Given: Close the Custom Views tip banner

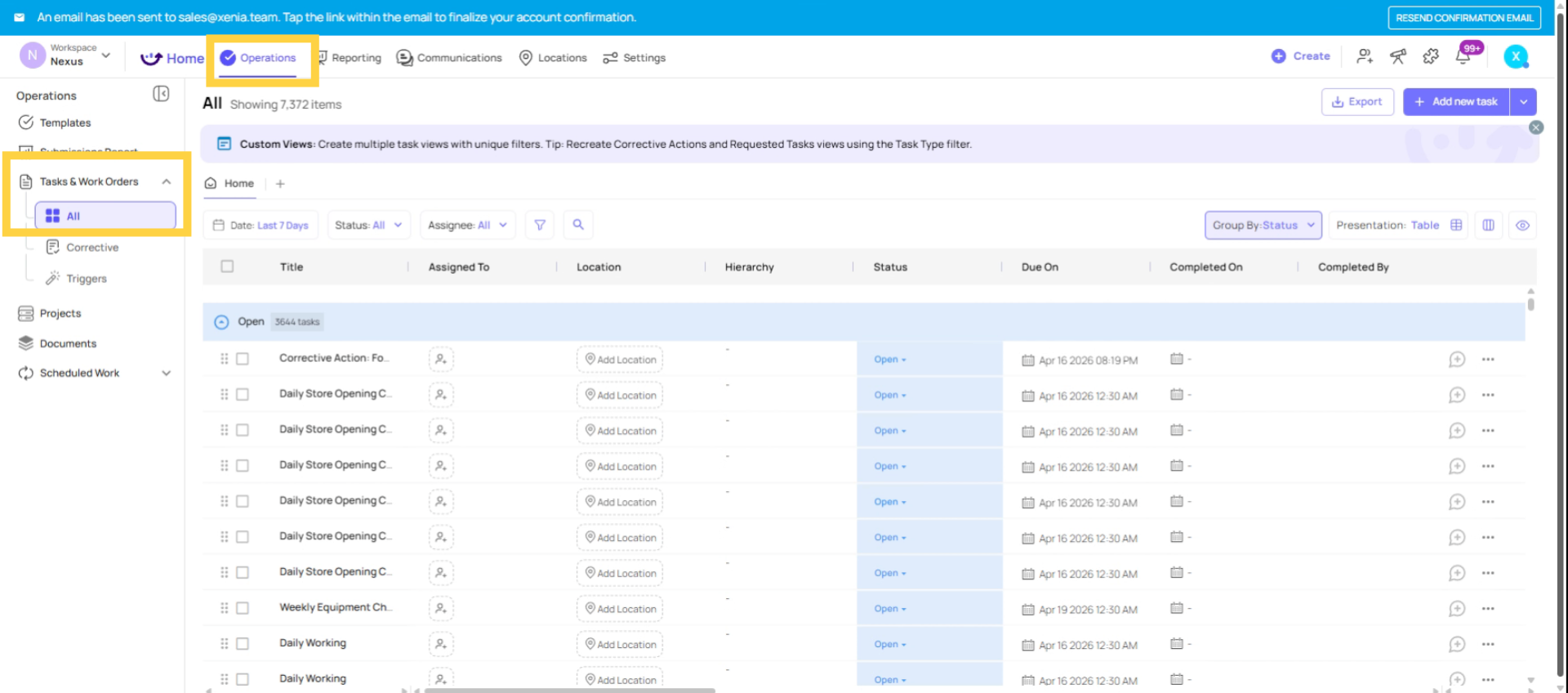Looking at the screenshot, I should (1536, 127).
